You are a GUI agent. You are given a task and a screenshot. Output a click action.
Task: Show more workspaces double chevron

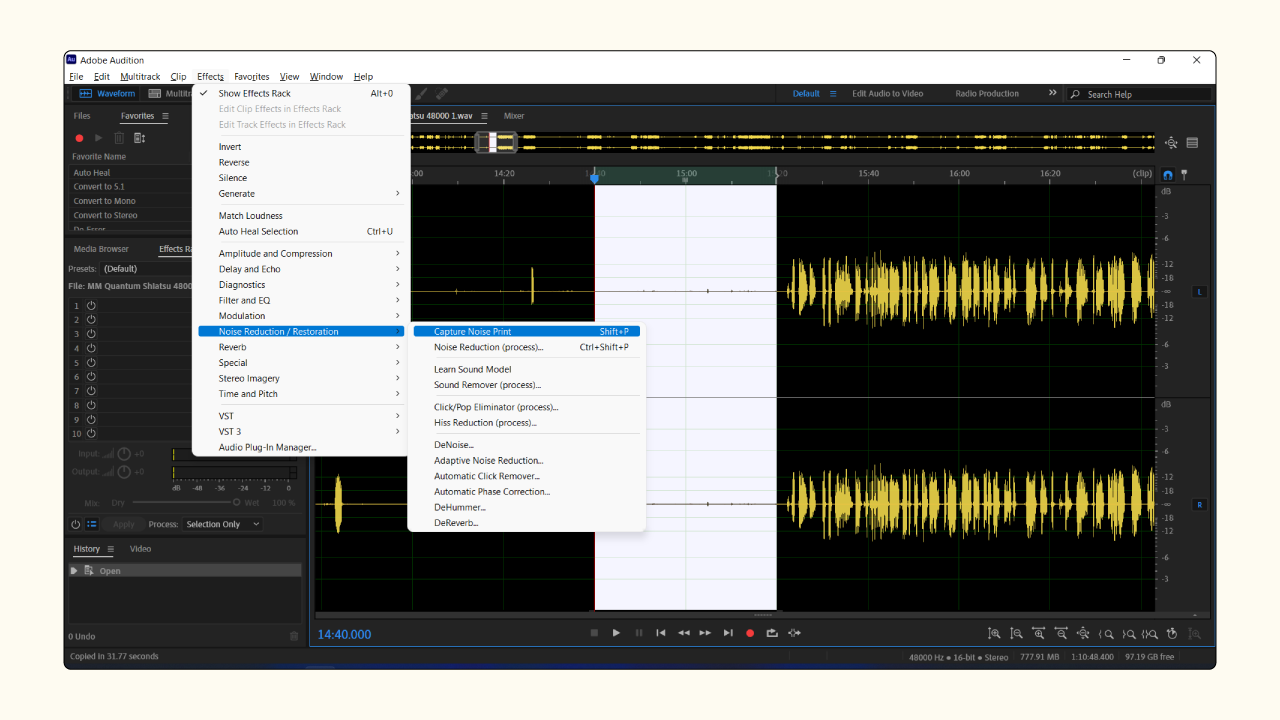1052,93
